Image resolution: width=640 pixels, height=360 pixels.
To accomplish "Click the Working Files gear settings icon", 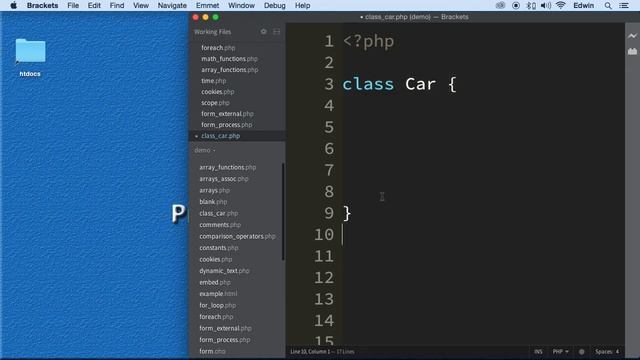I will 264,31.
